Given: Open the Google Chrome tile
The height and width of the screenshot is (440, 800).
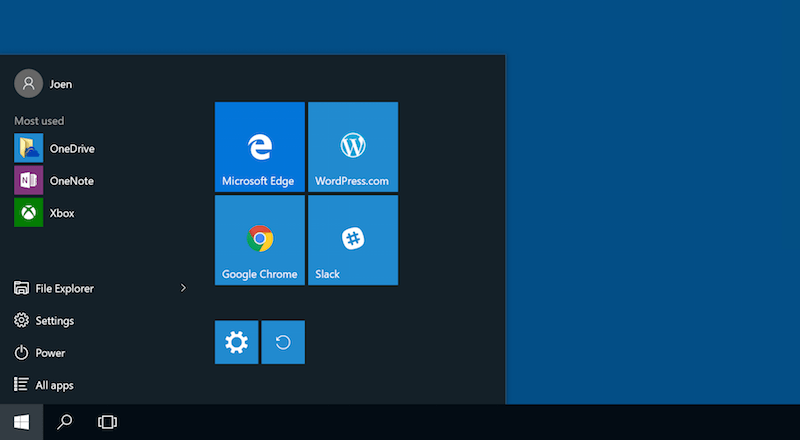Looking at the screenshot, I should tap(260, 240).
